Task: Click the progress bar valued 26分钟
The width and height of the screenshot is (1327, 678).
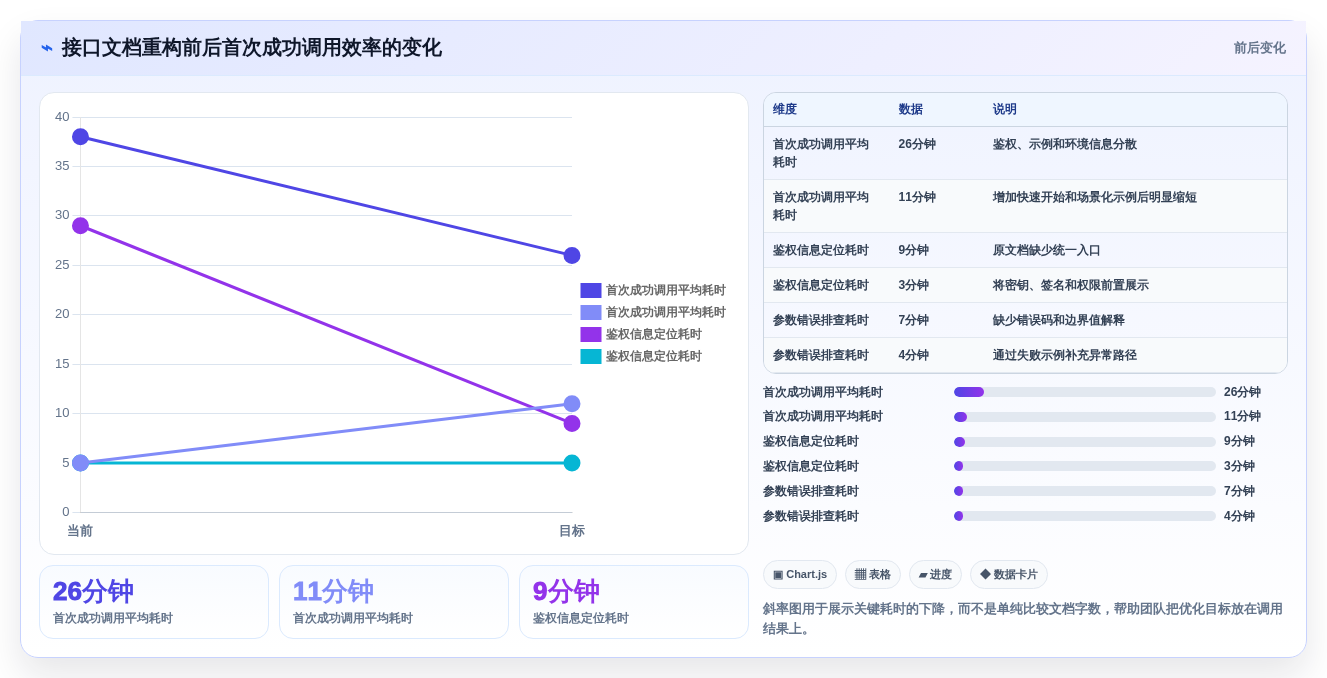Action: pyautogui.click(x=1085, y=392)
